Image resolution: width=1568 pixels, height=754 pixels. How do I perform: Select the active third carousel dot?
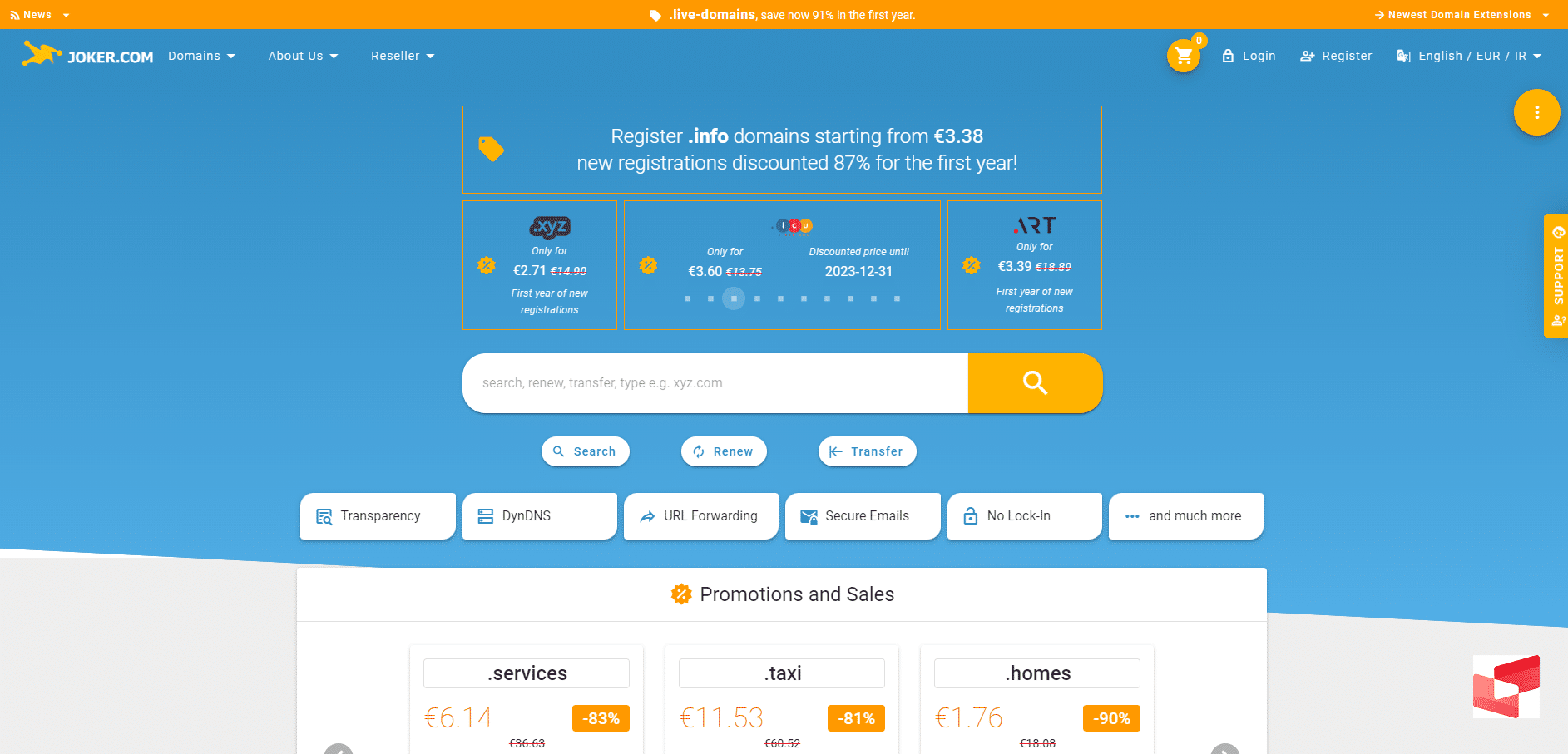(734, 298)
